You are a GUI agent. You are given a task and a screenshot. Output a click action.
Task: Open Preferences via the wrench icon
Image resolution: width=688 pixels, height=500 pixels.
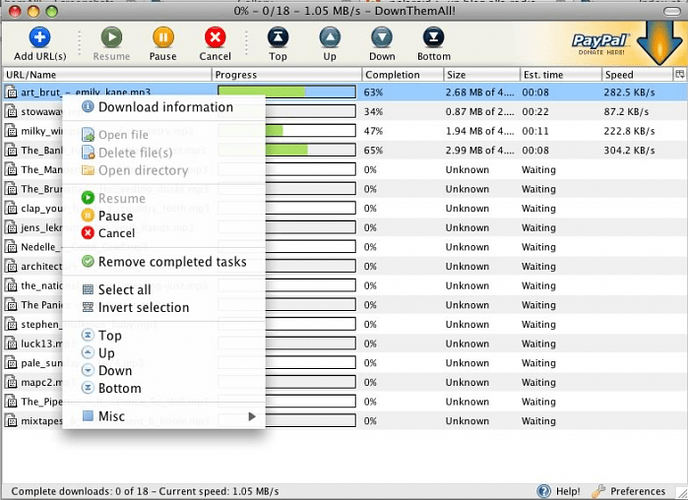click(598, 491)
